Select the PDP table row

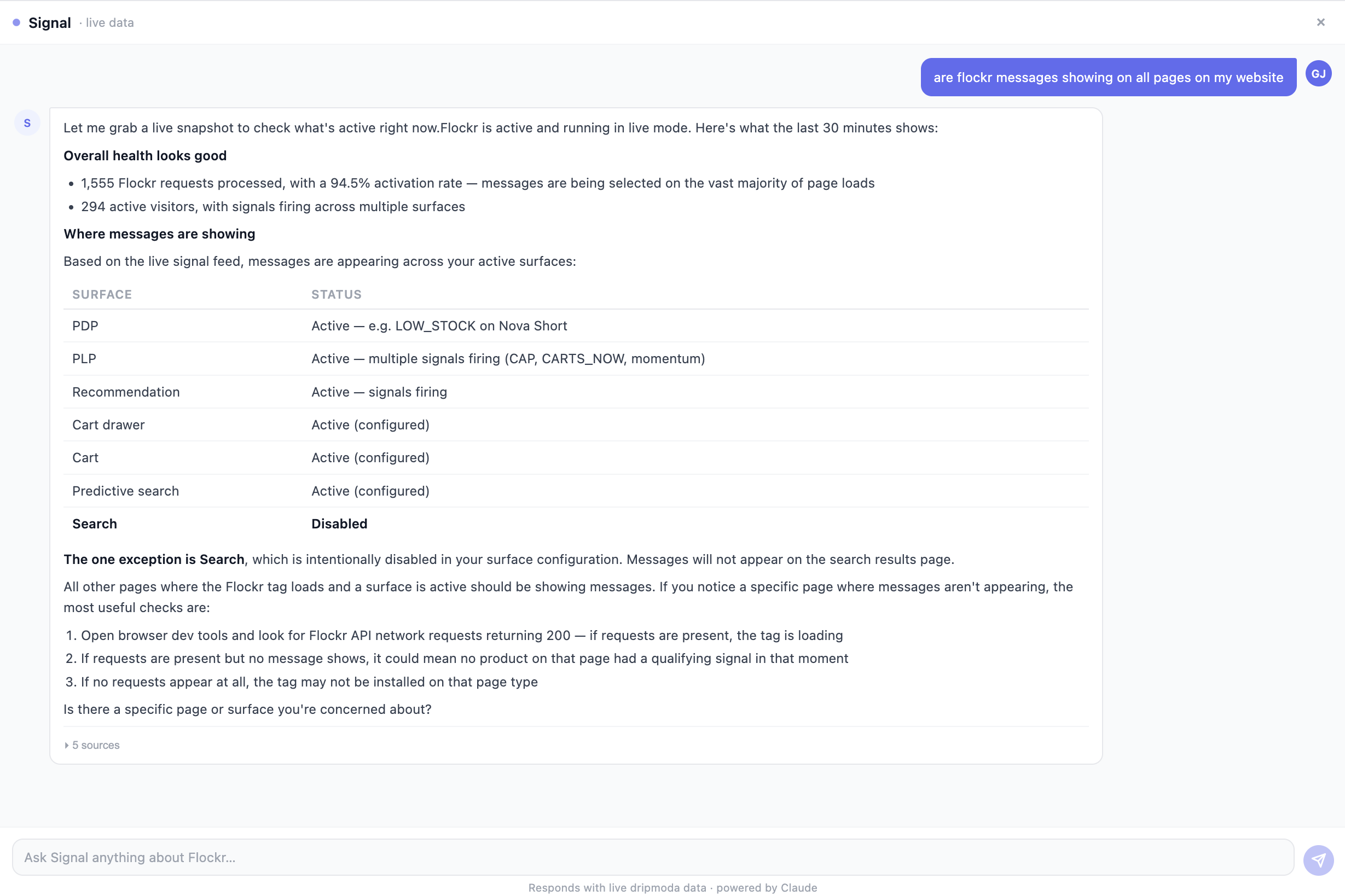85,325
